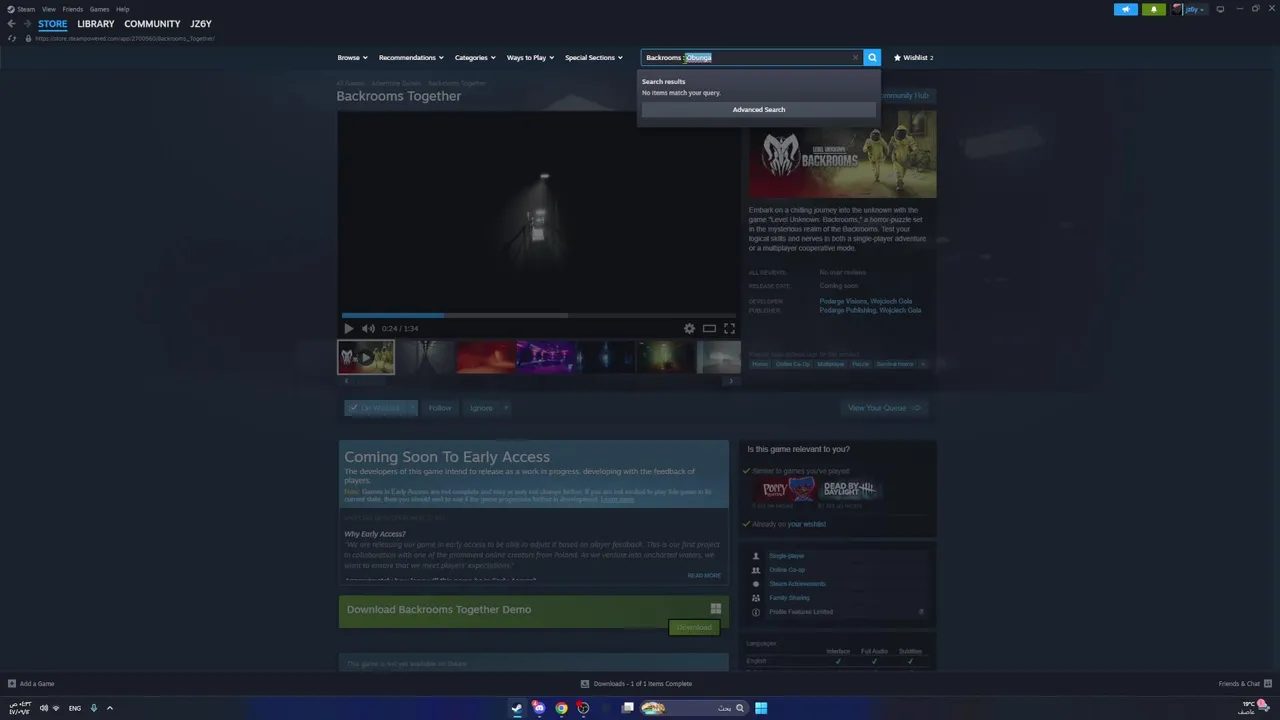Open the Single-player feature link

(786, 556)
